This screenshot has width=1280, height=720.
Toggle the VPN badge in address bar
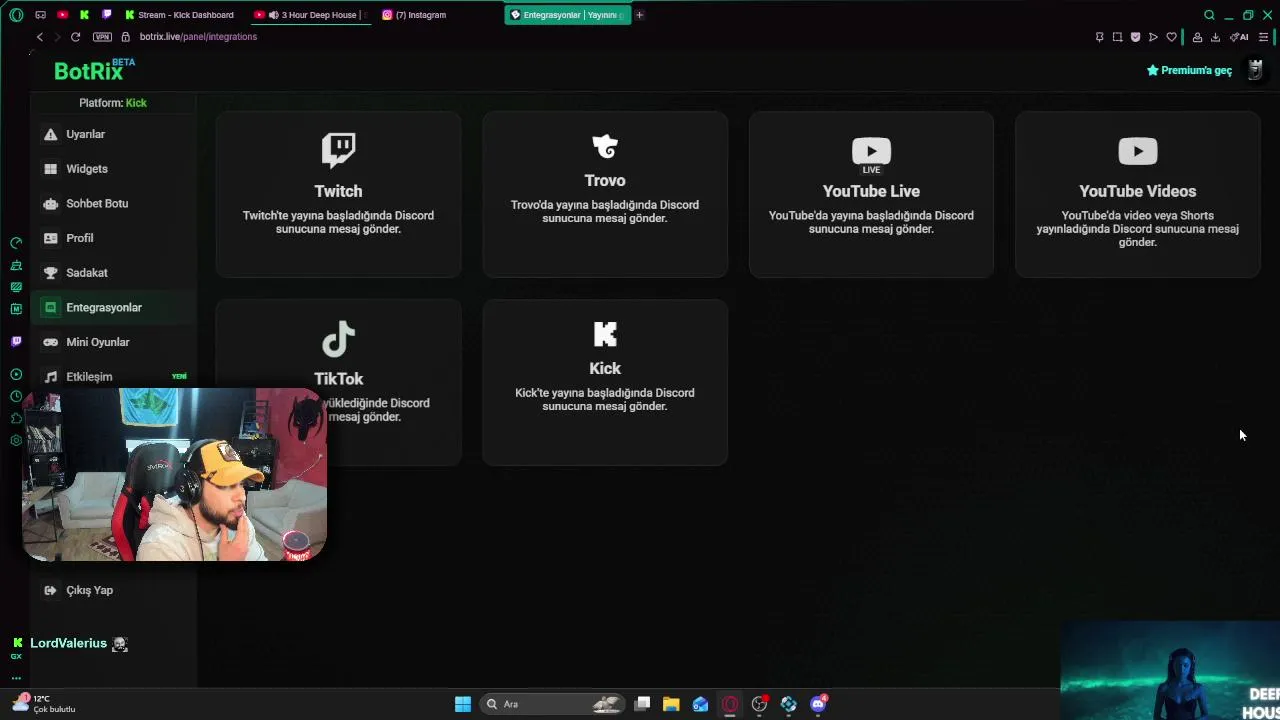[102, 37]
